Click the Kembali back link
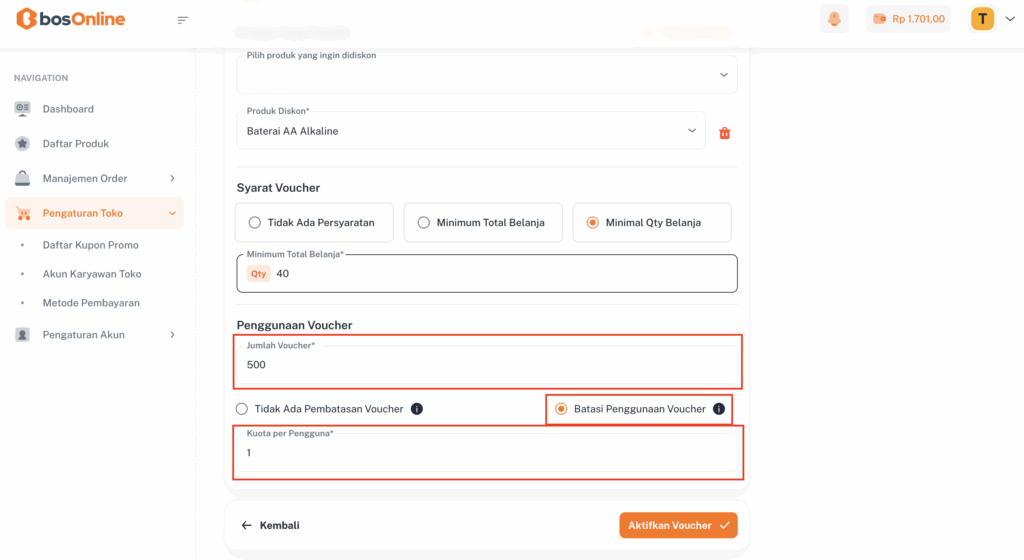 coord(271,525)
